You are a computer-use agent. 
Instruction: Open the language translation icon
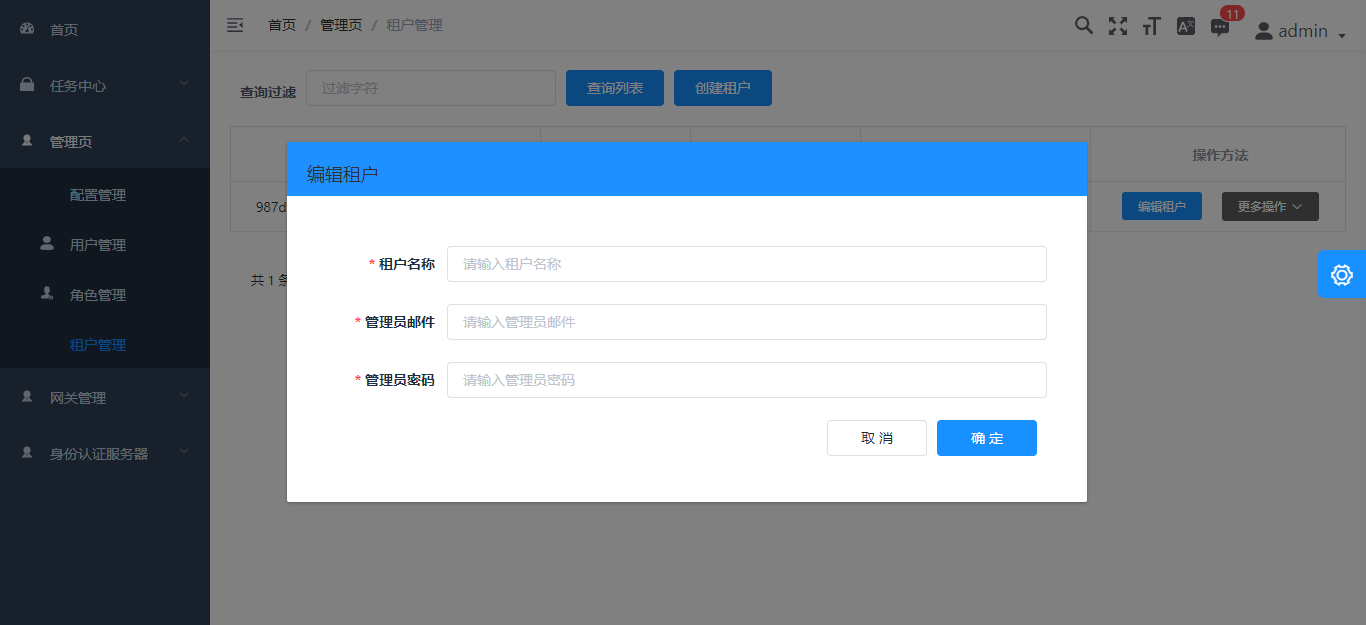click(1185, 25)
